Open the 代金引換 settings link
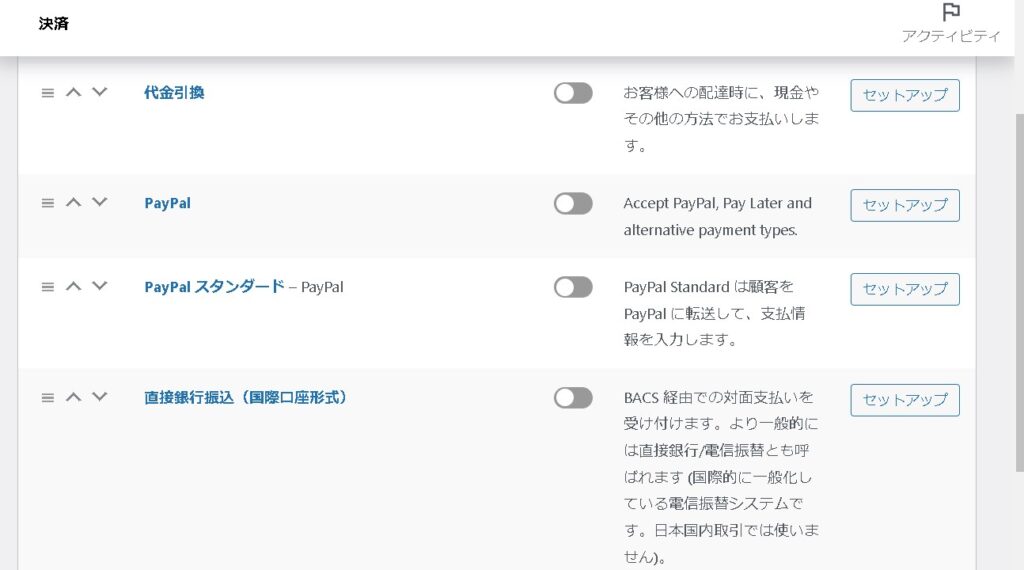The width and height of the screenshot is (1024, 570). [x=174, y=92]
